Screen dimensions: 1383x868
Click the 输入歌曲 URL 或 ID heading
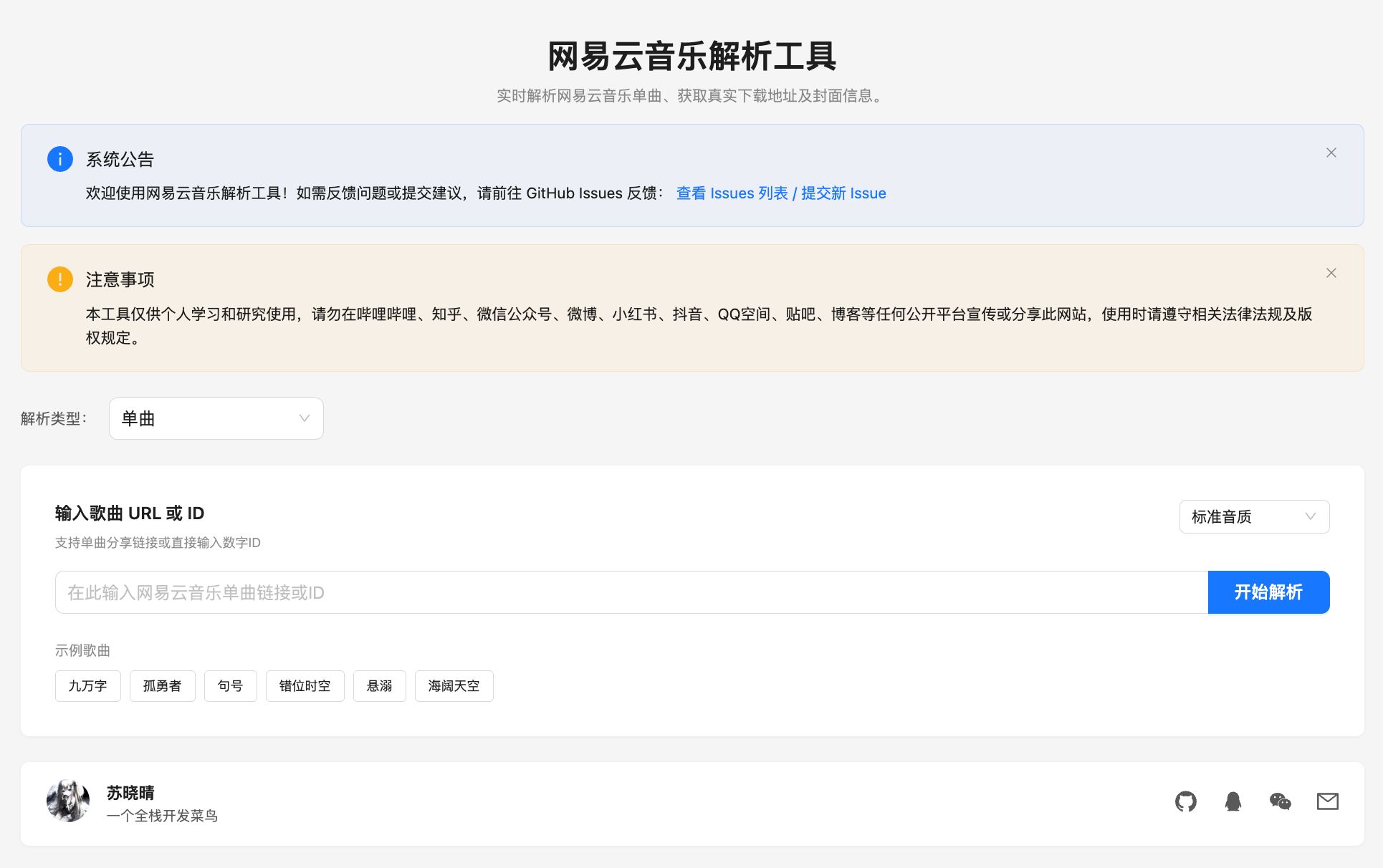pyautogui.click(x=130, y=513)
